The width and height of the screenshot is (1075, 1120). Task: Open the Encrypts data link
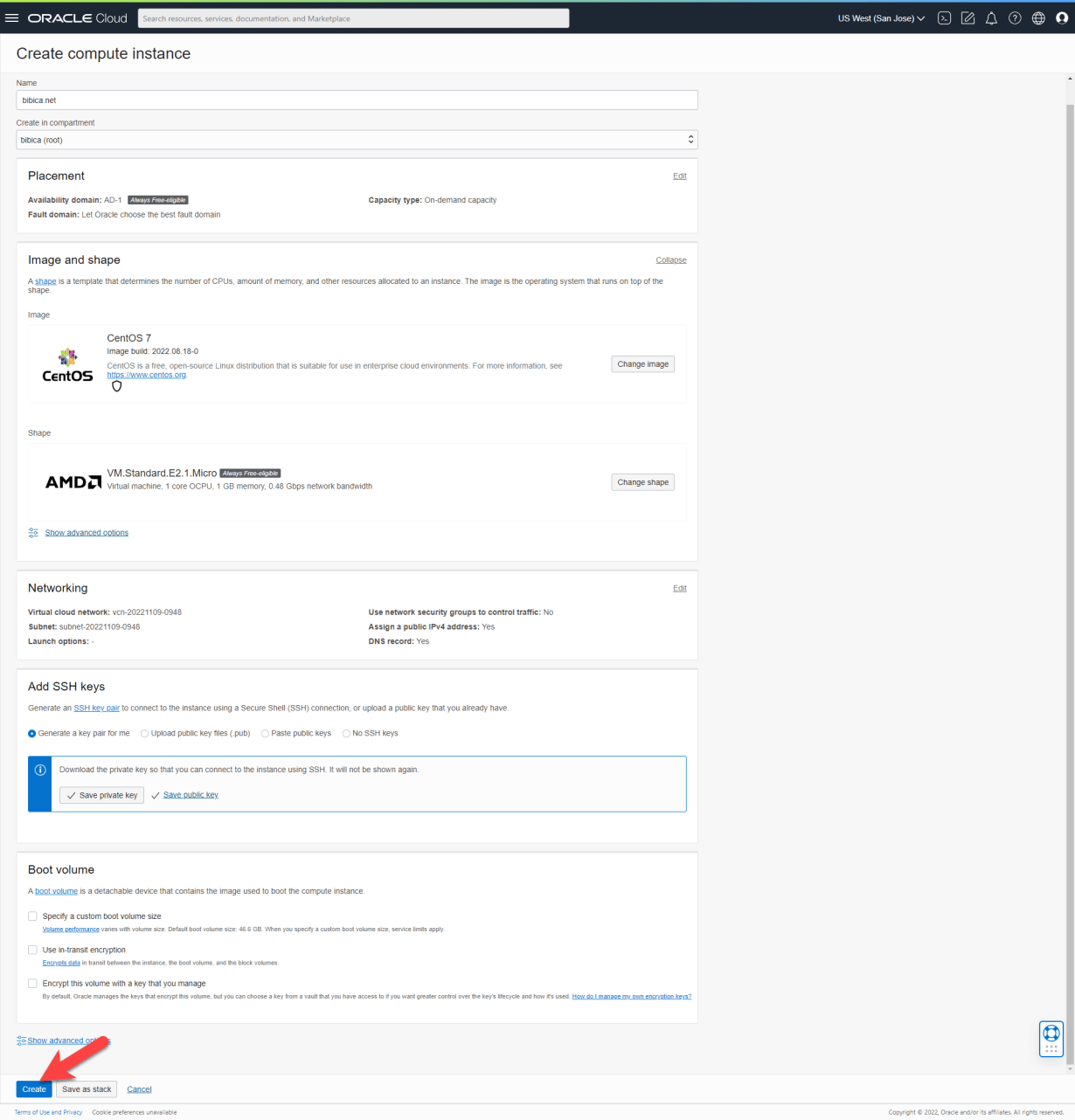click(61, 963)
